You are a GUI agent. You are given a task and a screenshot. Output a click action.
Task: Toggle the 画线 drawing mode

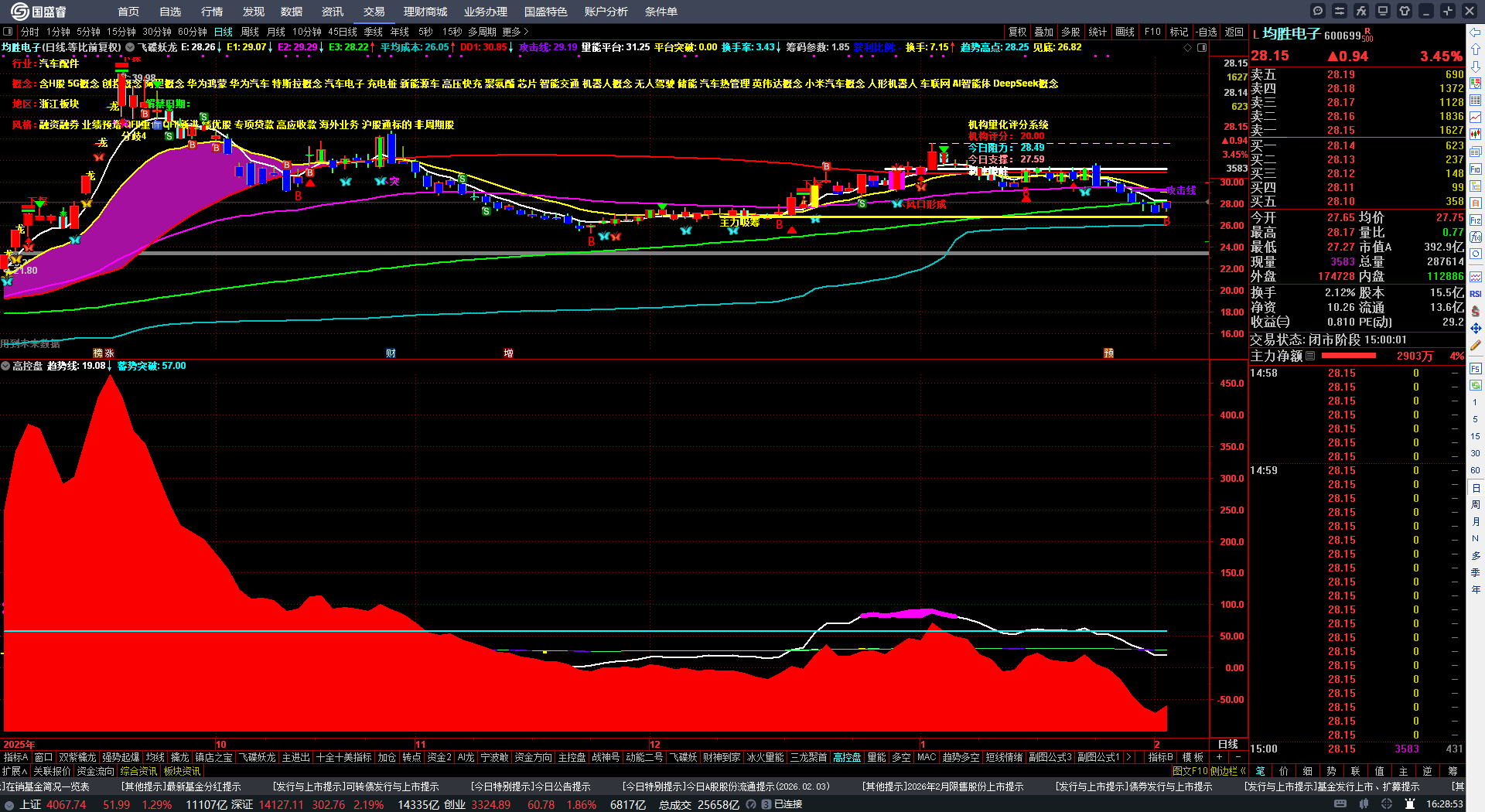1125,32
